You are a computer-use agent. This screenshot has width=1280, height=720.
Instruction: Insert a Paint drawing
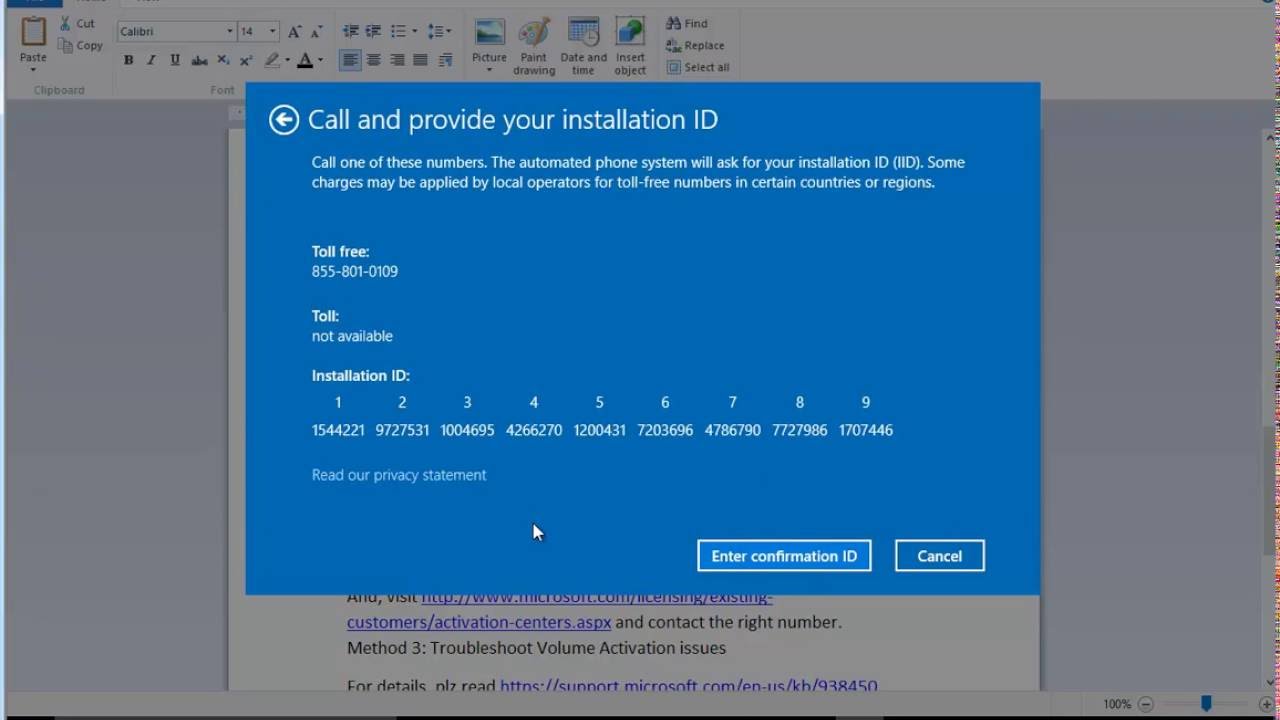coord(534,45)
